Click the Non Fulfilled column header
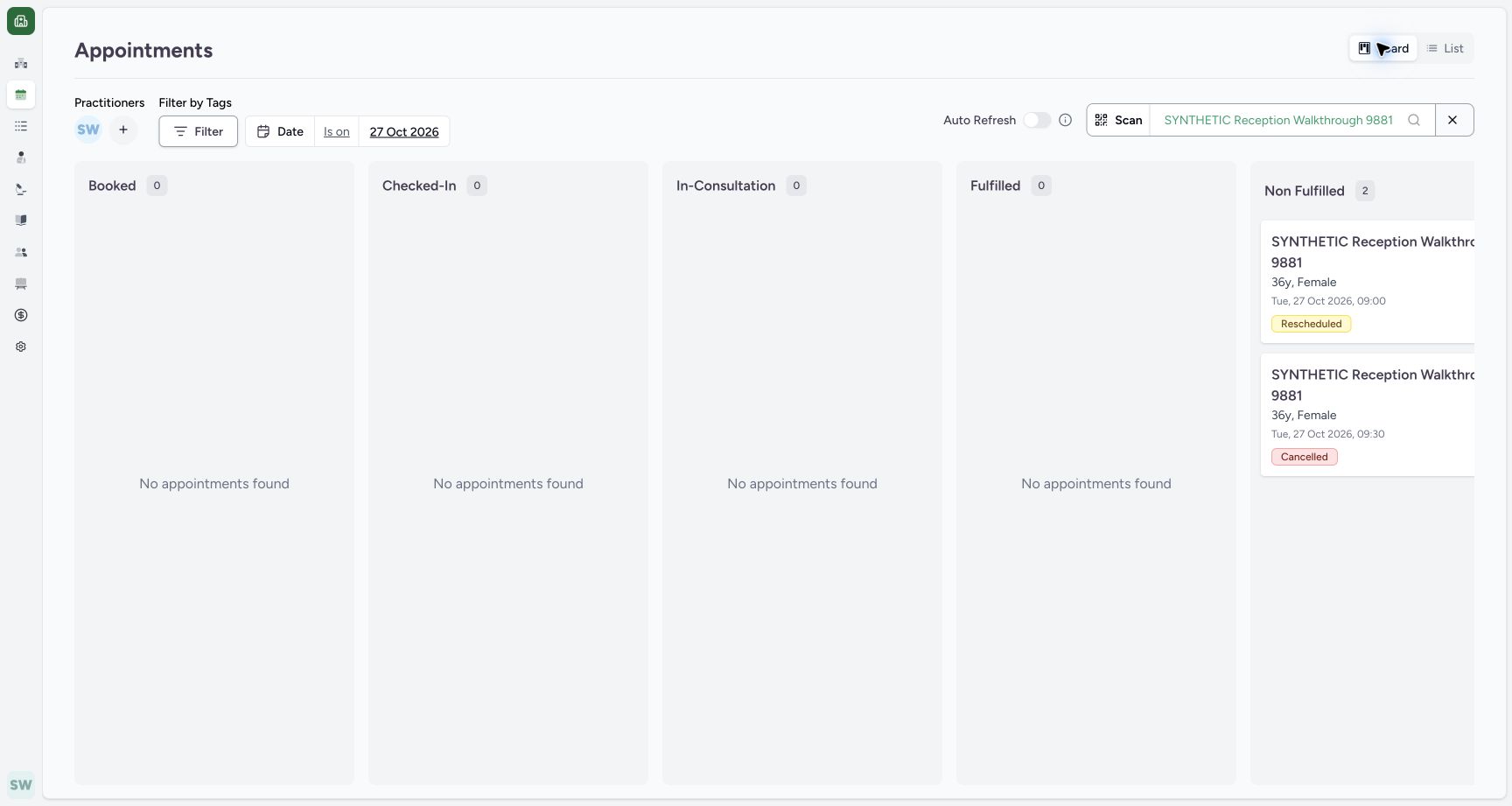The image size is (1512, 806). click(x=1304, y=191)
